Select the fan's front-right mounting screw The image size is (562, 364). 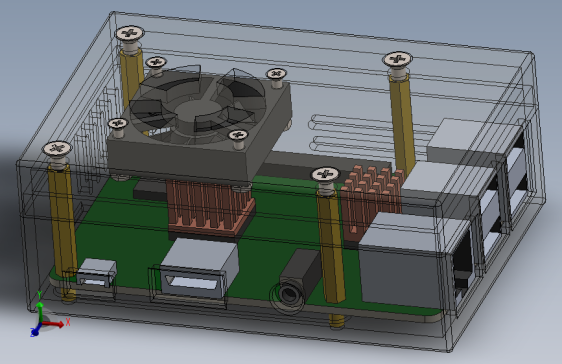(x=238, y=138)
